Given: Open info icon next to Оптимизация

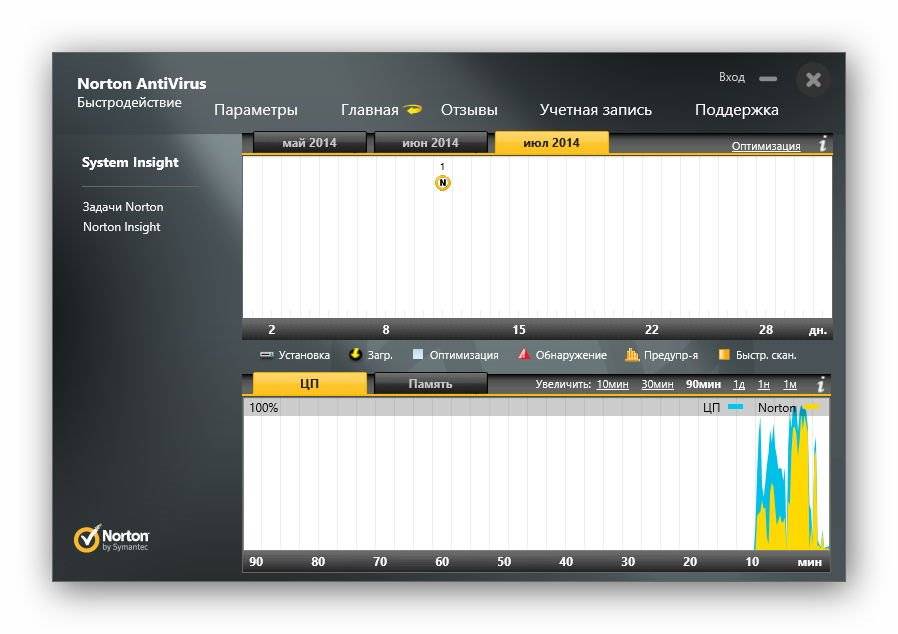Looking at the screenshot, I should (x=823, y=144).
